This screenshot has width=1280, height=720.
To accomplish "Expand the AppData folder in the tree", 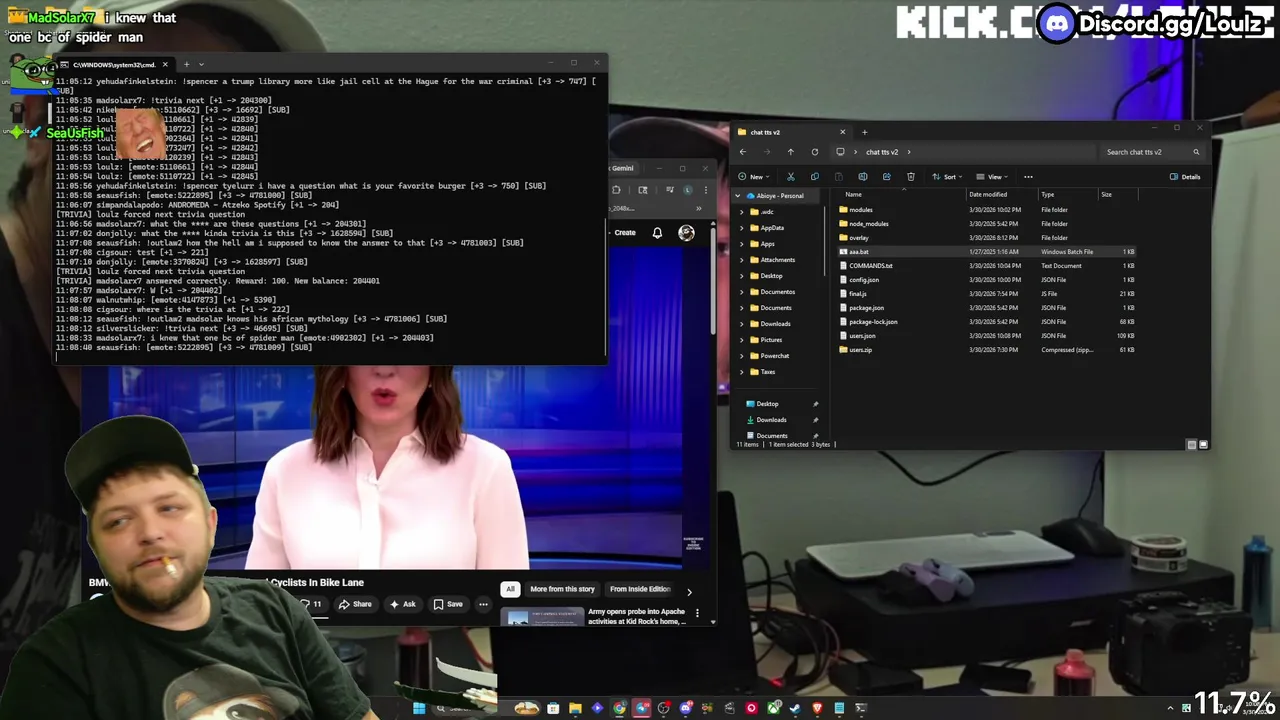I will tap(741, 228).
